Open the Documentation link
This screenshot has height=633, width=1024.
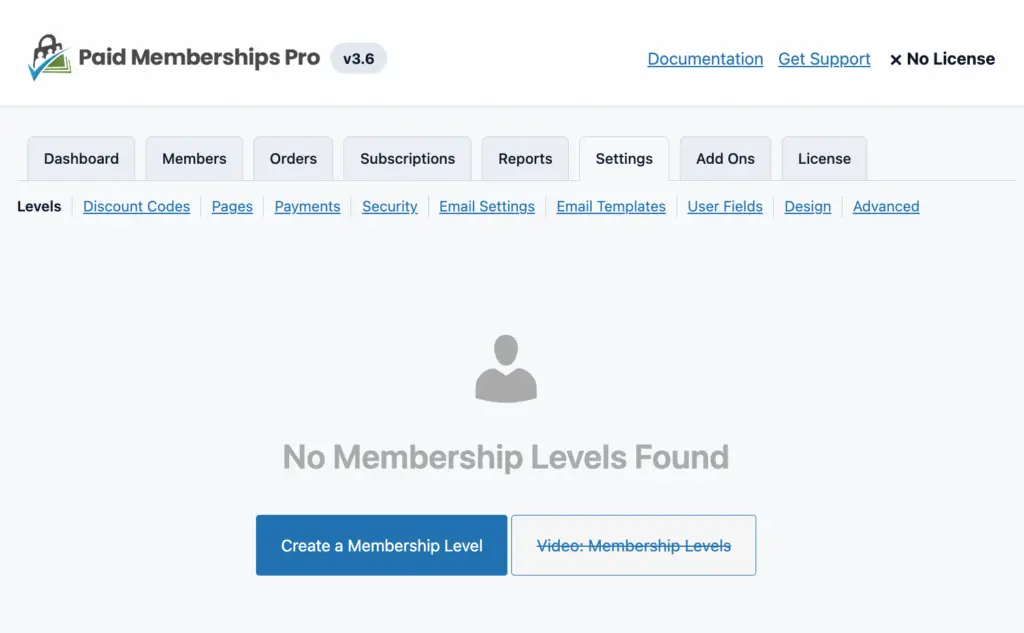tap(705, 59)
